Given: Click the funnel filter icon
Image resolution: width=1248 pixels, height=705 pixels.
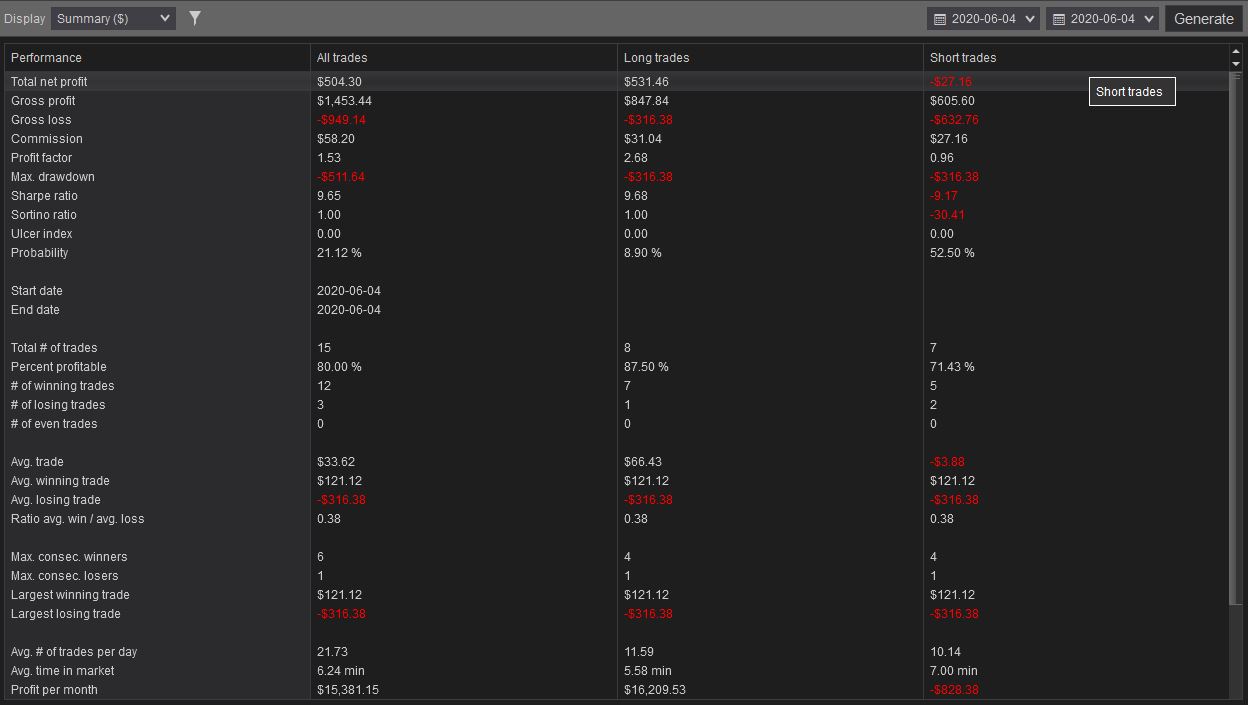Looking at the screenshot, I should [195, 18].
